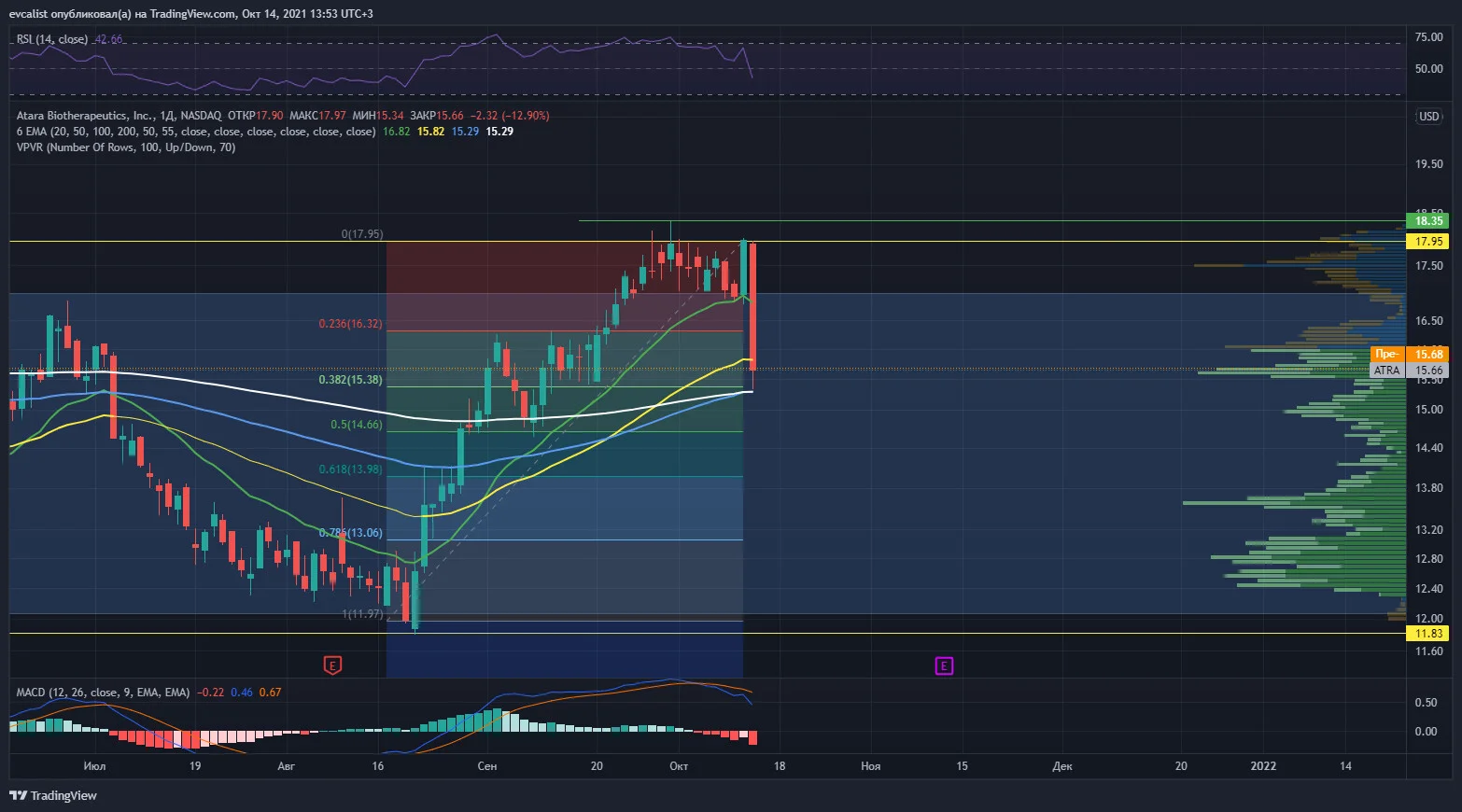Click the ATRA 15.66 last price label
The height and width of the screenshot is (812, 1462).
click(x=1410, y=371)
